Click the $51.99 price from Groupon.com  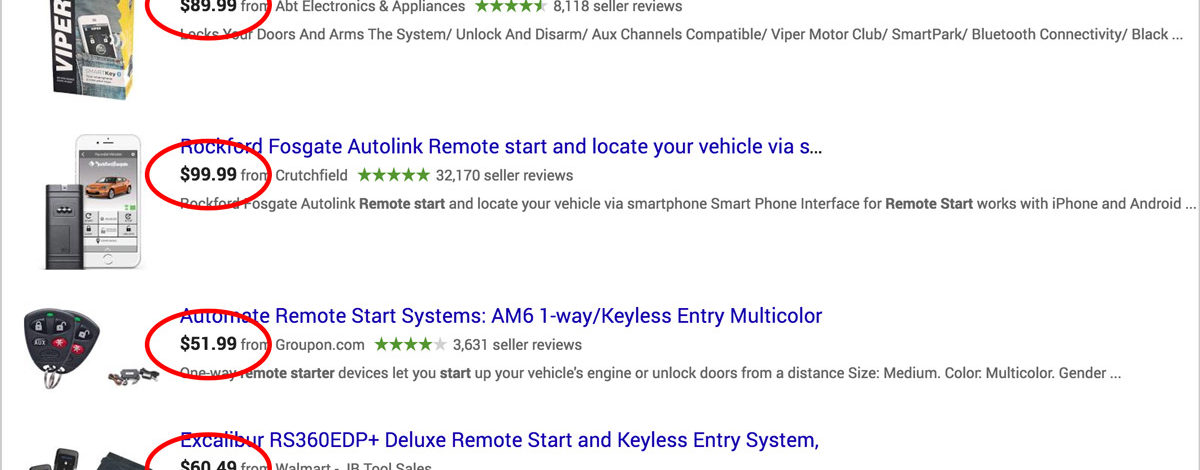[208, 344]
